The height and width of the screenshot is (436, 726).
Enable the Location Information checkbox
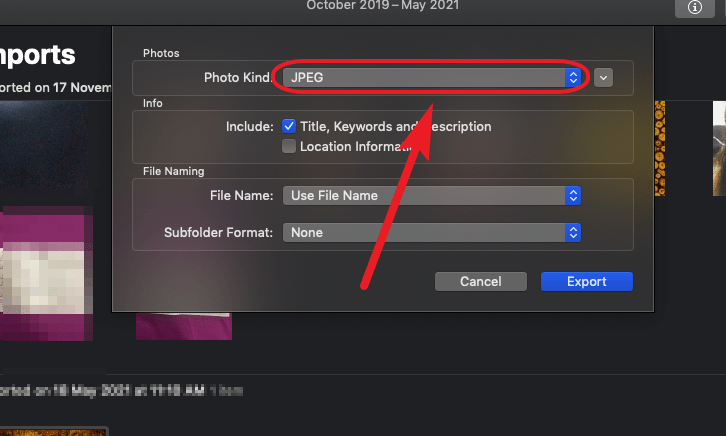[x=289, y=146]
